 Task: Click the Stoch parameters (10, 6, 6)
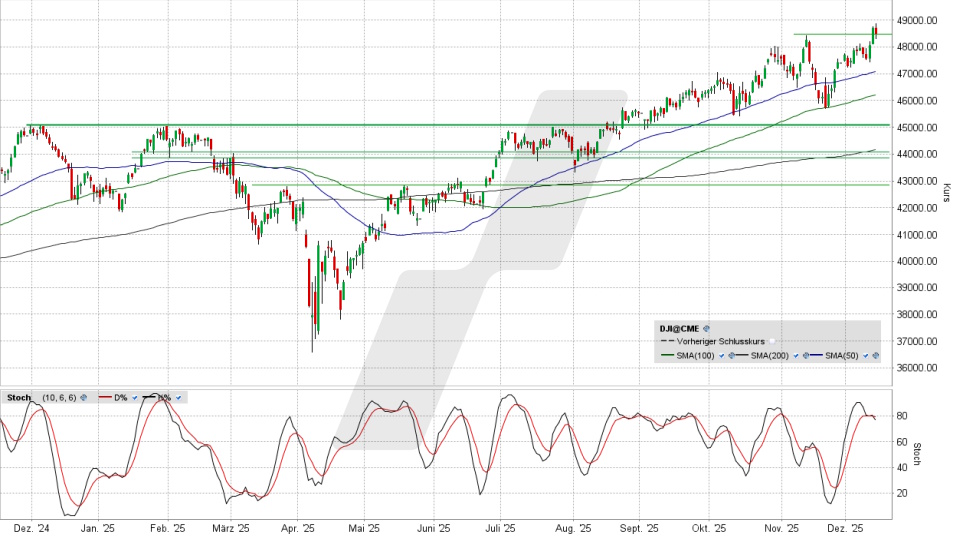(x=59, y=398)
